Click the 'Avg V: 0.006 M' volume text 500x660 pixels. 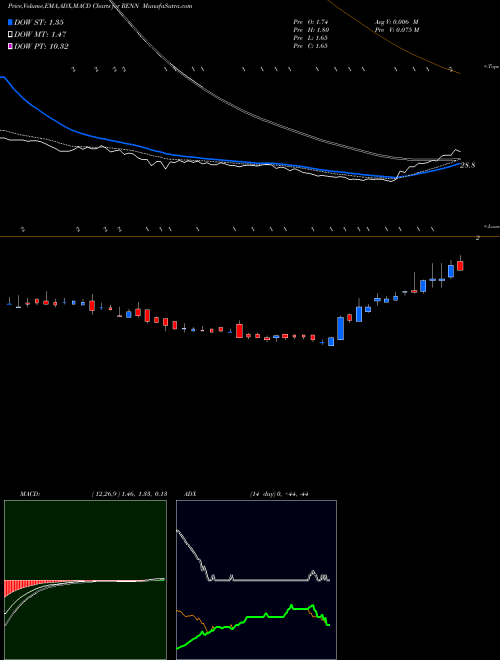[x=396, y=21]
